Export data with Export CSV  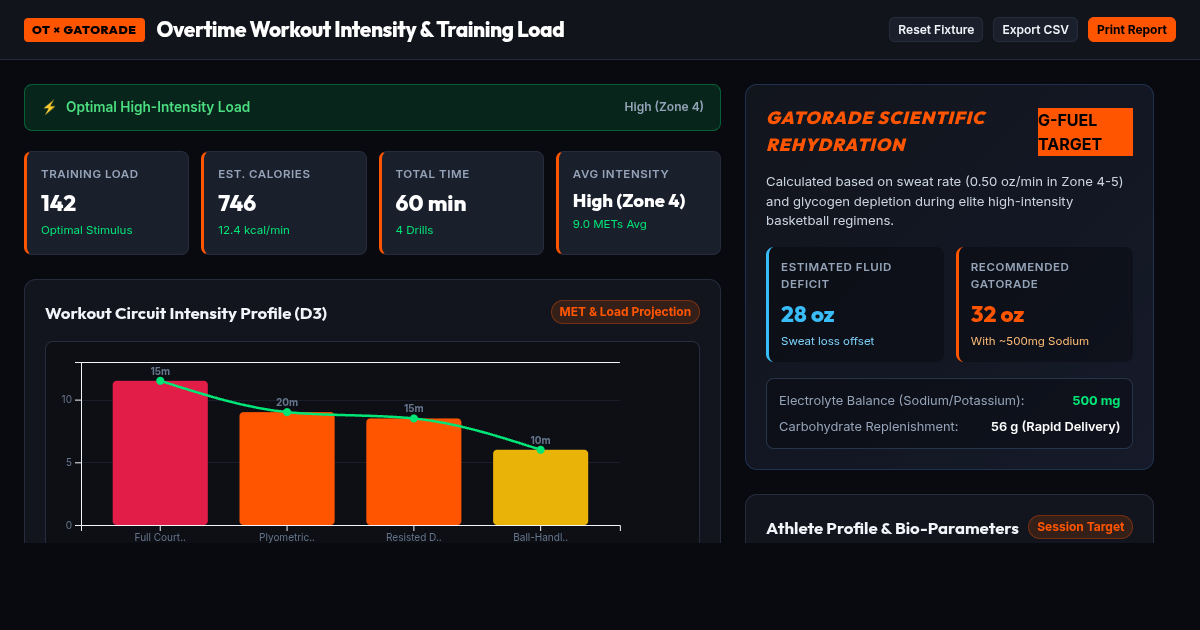pyautogui.click(x=1035, y=30)
